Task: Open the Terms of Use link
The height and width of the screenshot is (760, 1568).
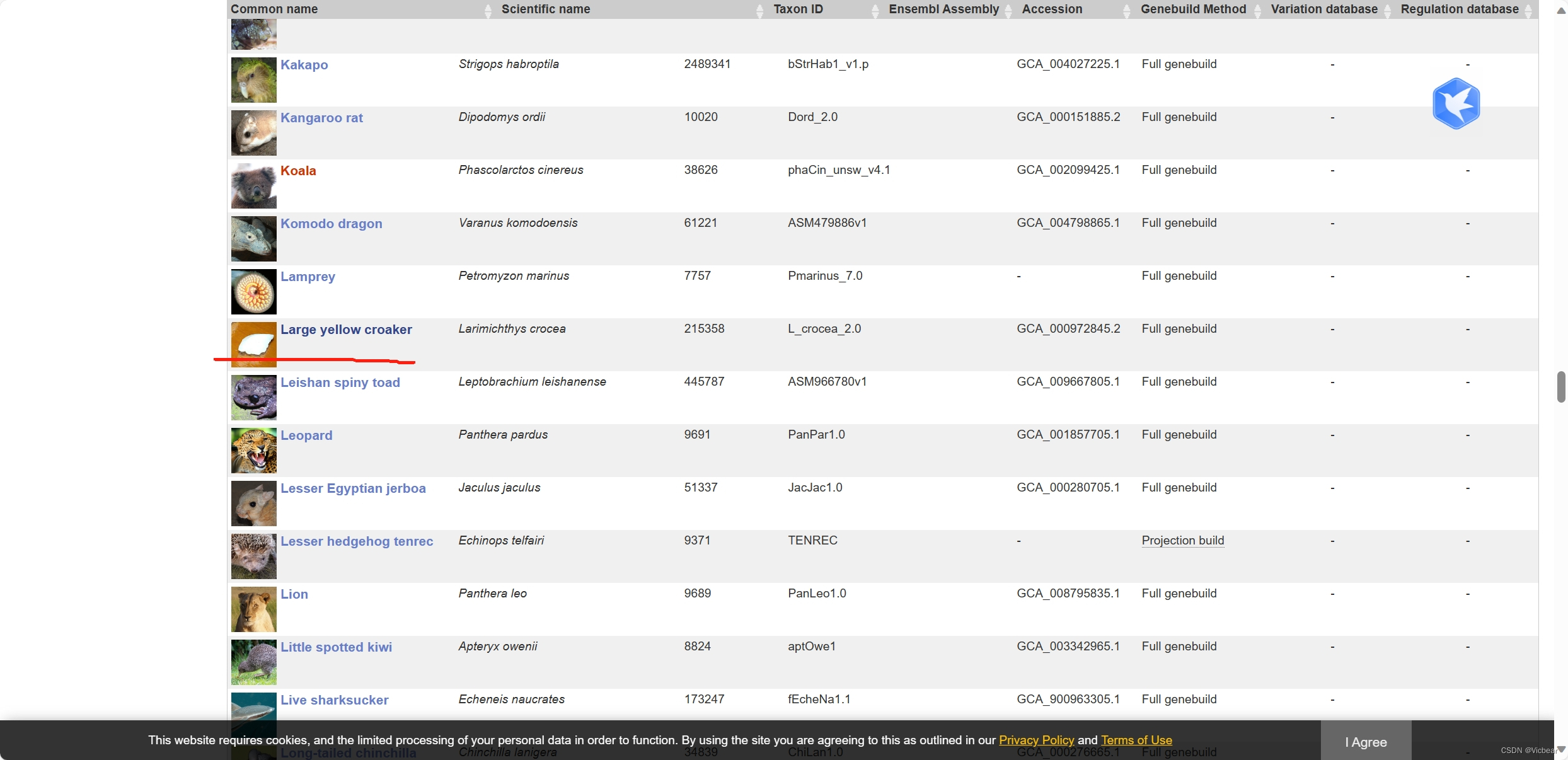Action: tap(1136, 740)
